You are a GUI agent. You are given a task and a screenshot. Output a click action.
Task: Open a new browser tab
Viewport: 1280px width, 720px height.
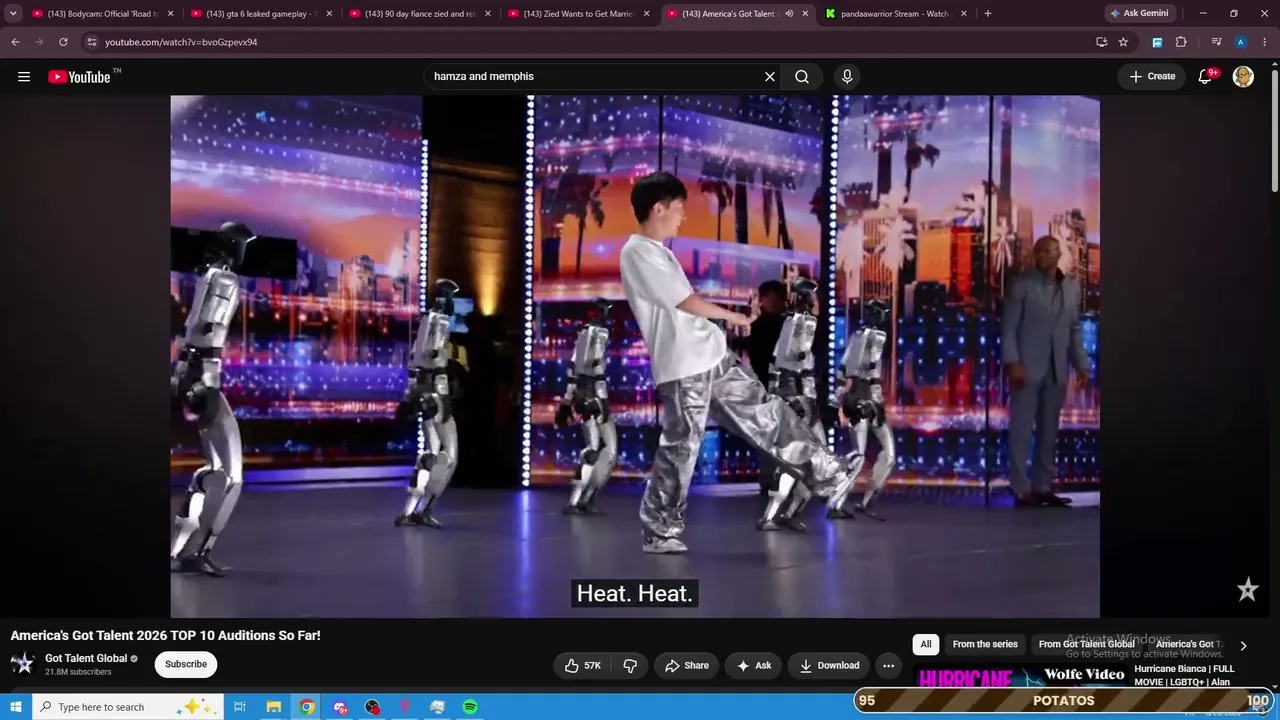click(988, 14)
